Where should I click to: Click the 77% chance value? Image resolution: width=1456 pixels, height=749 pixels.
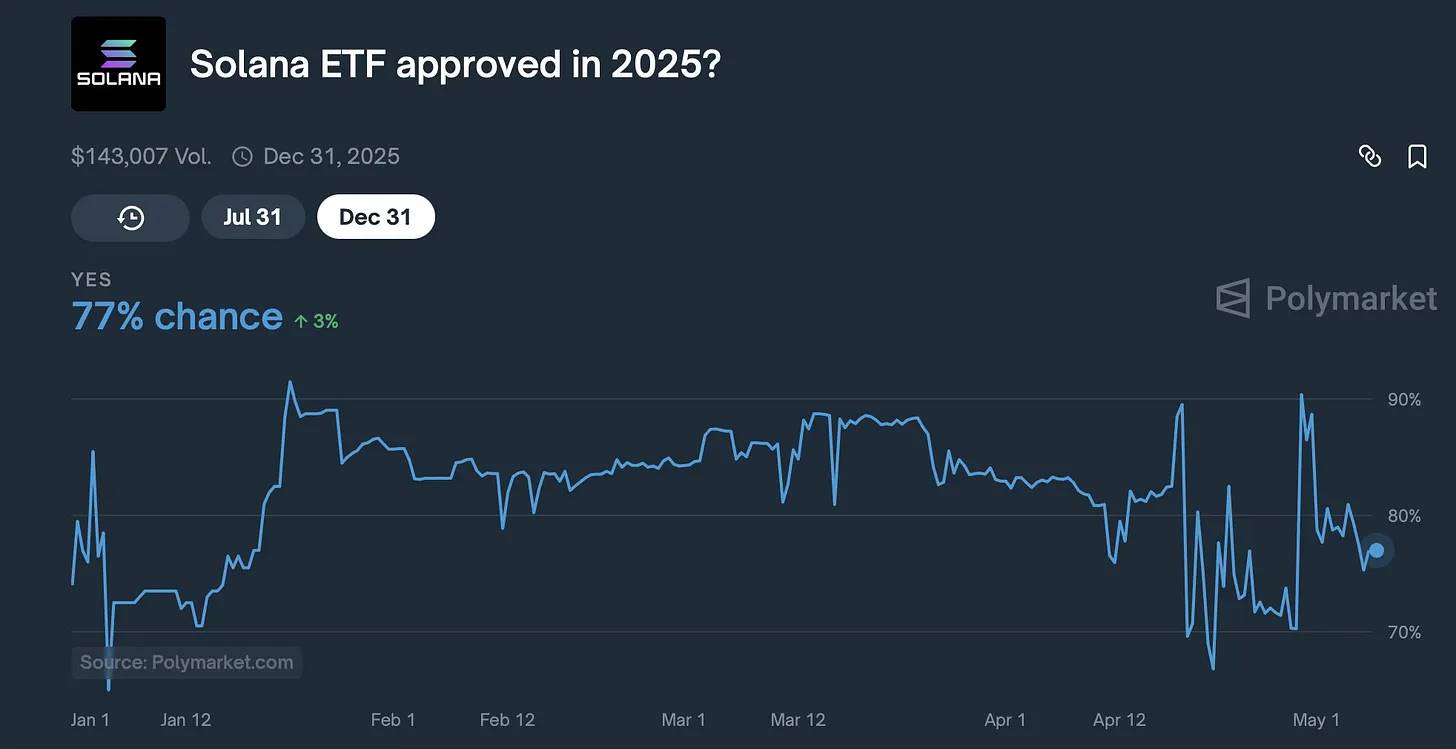177,316
